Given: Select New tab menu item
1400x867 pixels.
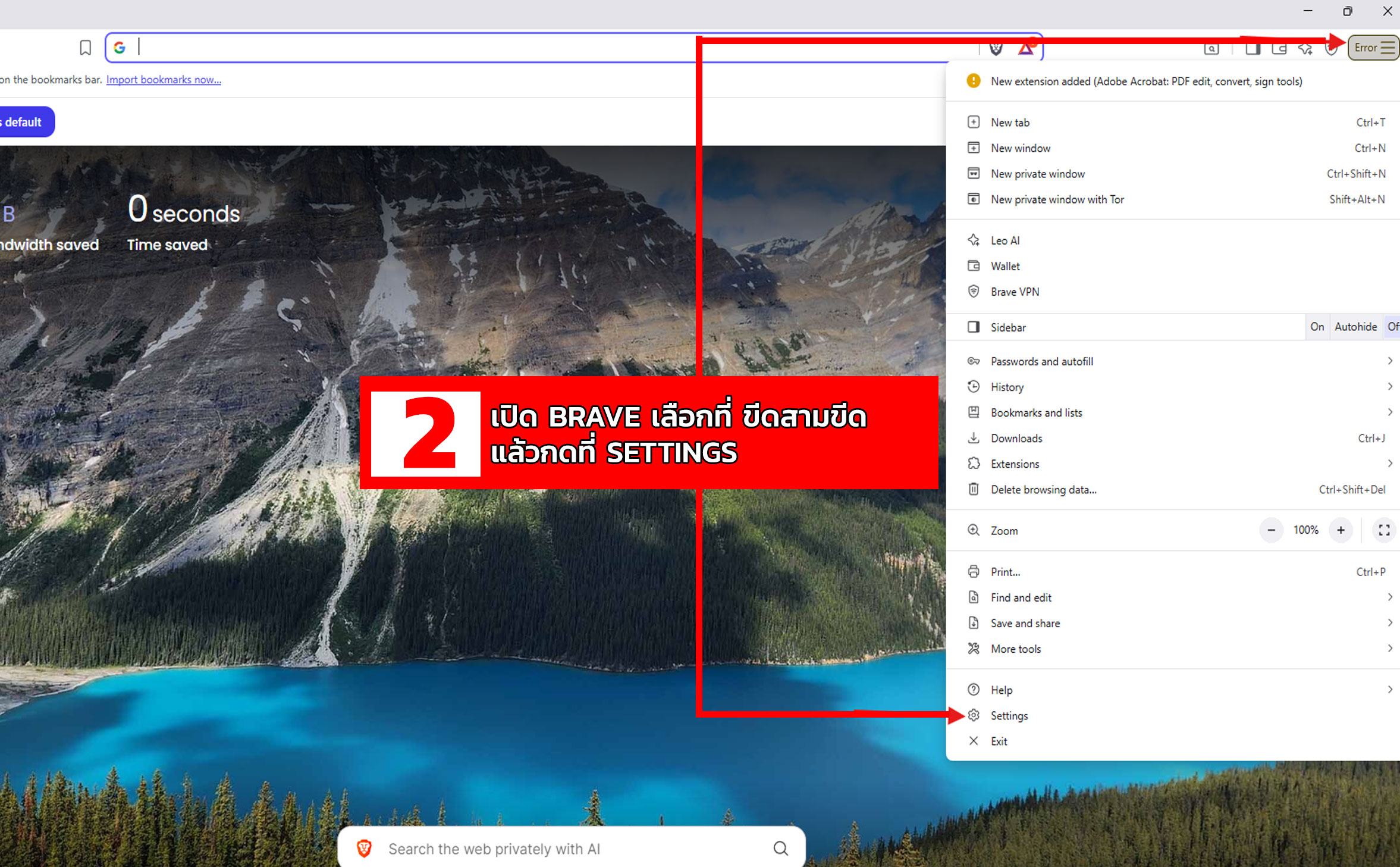Looking at the screenshot, I should (x=1173, y=122).
